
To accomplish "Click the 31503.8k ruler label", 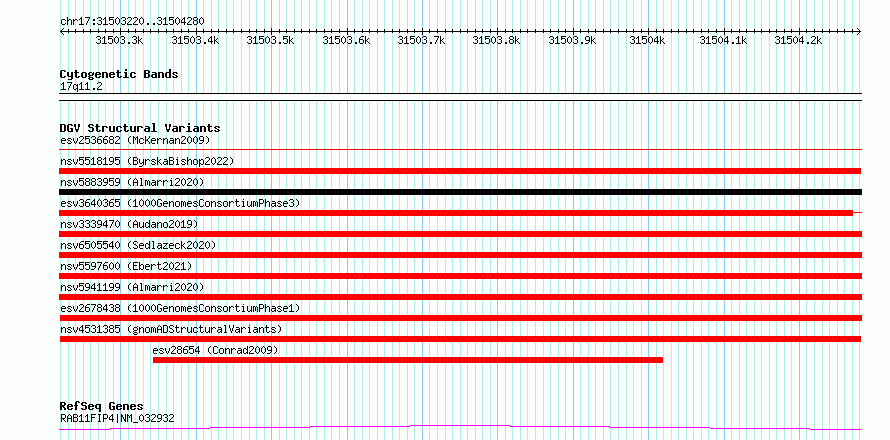I will (496, 40).
